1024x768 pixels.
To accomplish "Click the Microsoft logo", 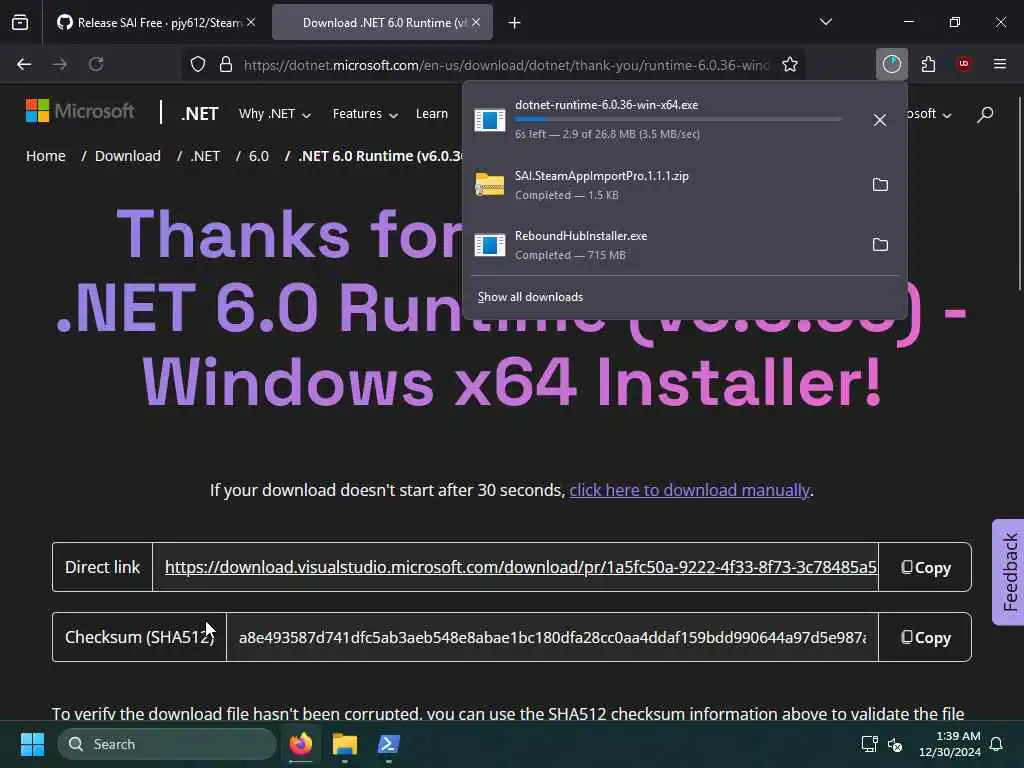I will pos(80,111).
